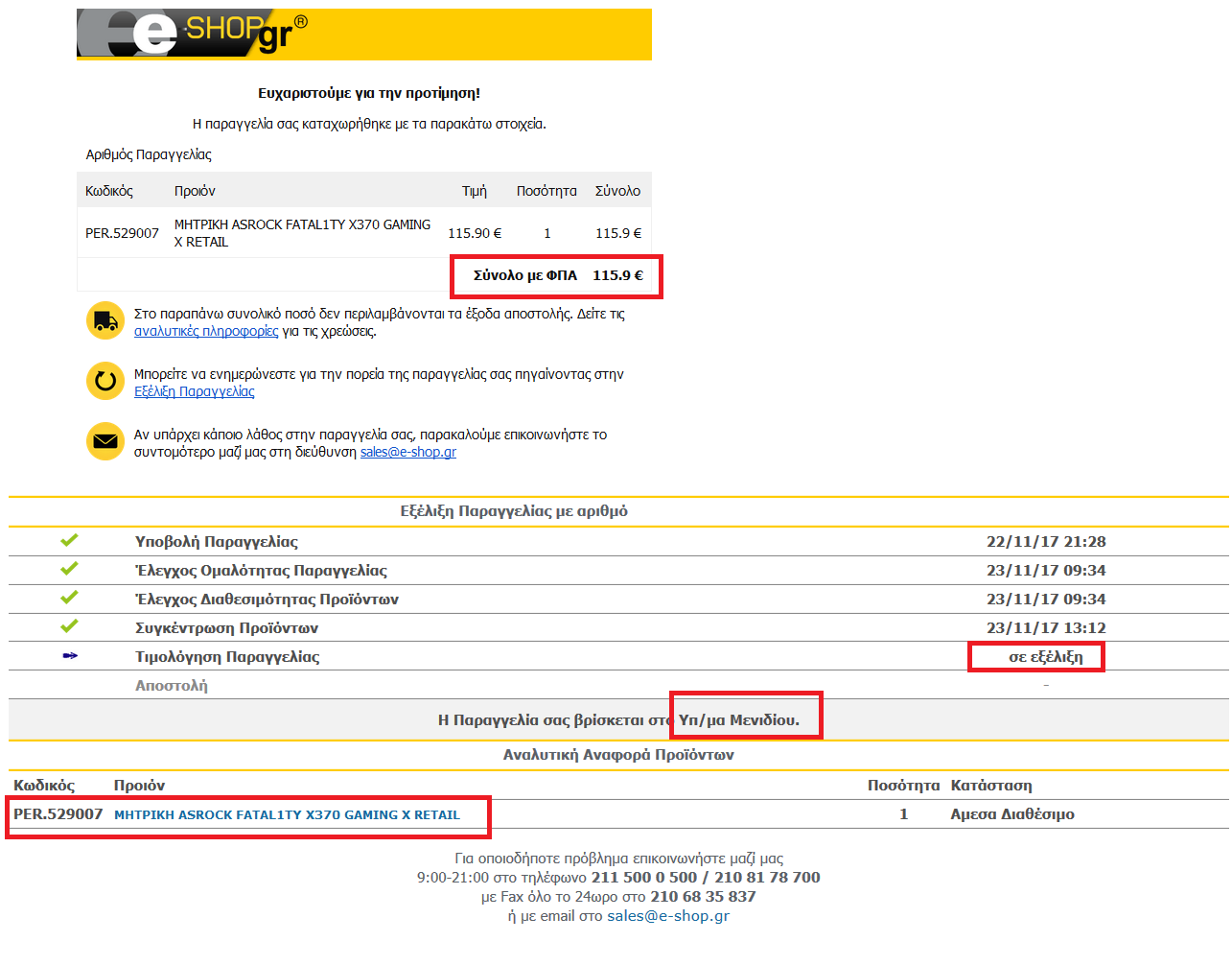Click the yellow refresh arrow icon
Image resolution: width=1232 pixels, height=965 pixels.
[x=105, y=381]
